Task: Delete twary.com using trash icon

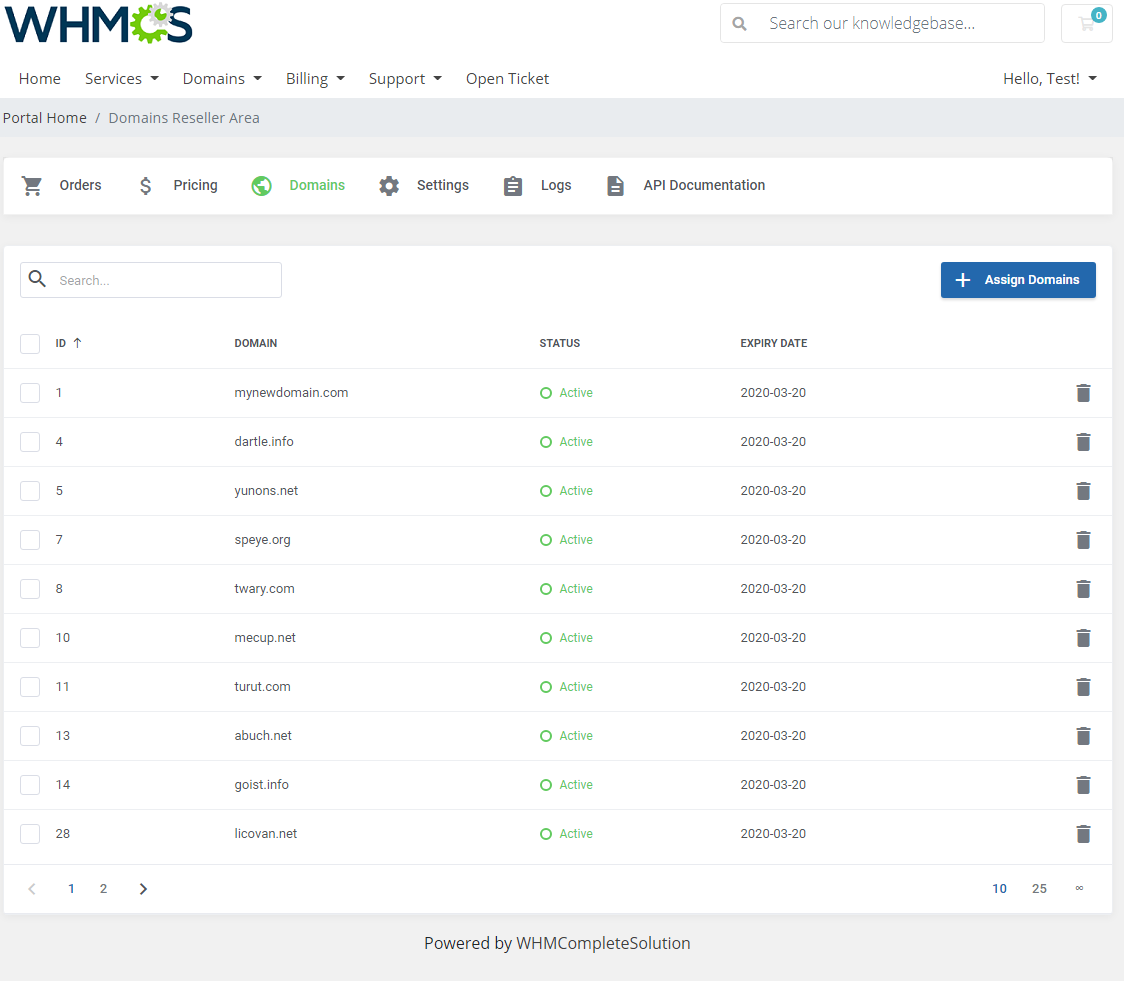Action: 1083,589
